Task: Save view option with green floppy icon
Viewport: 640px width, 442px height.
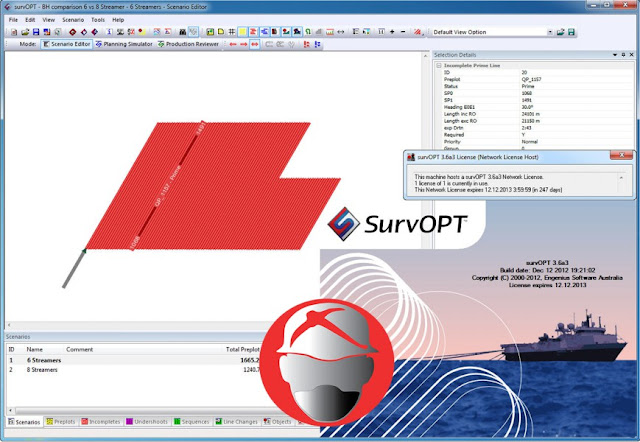Action: 571,32
